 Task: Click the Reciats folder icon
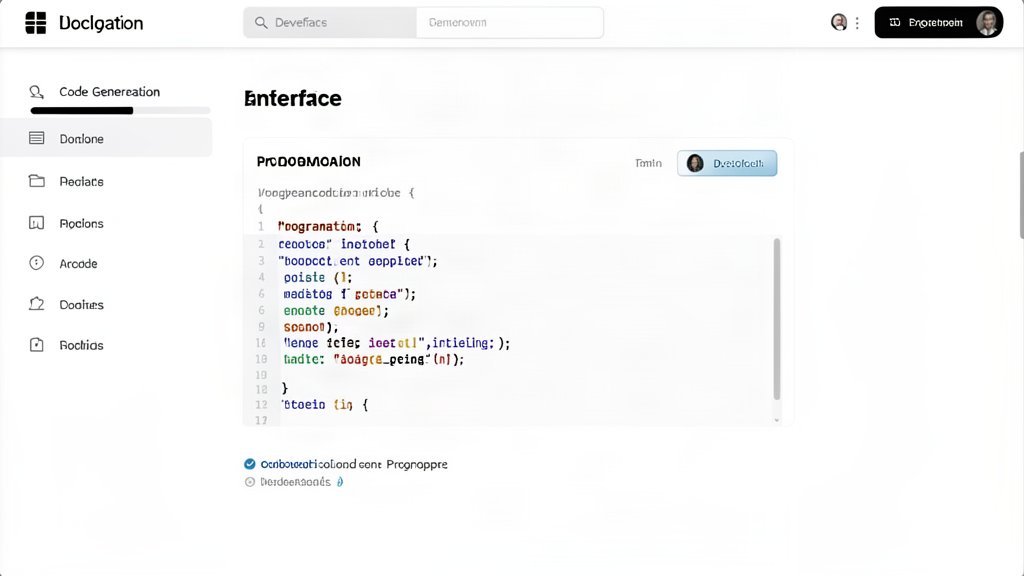coord(37,181)
